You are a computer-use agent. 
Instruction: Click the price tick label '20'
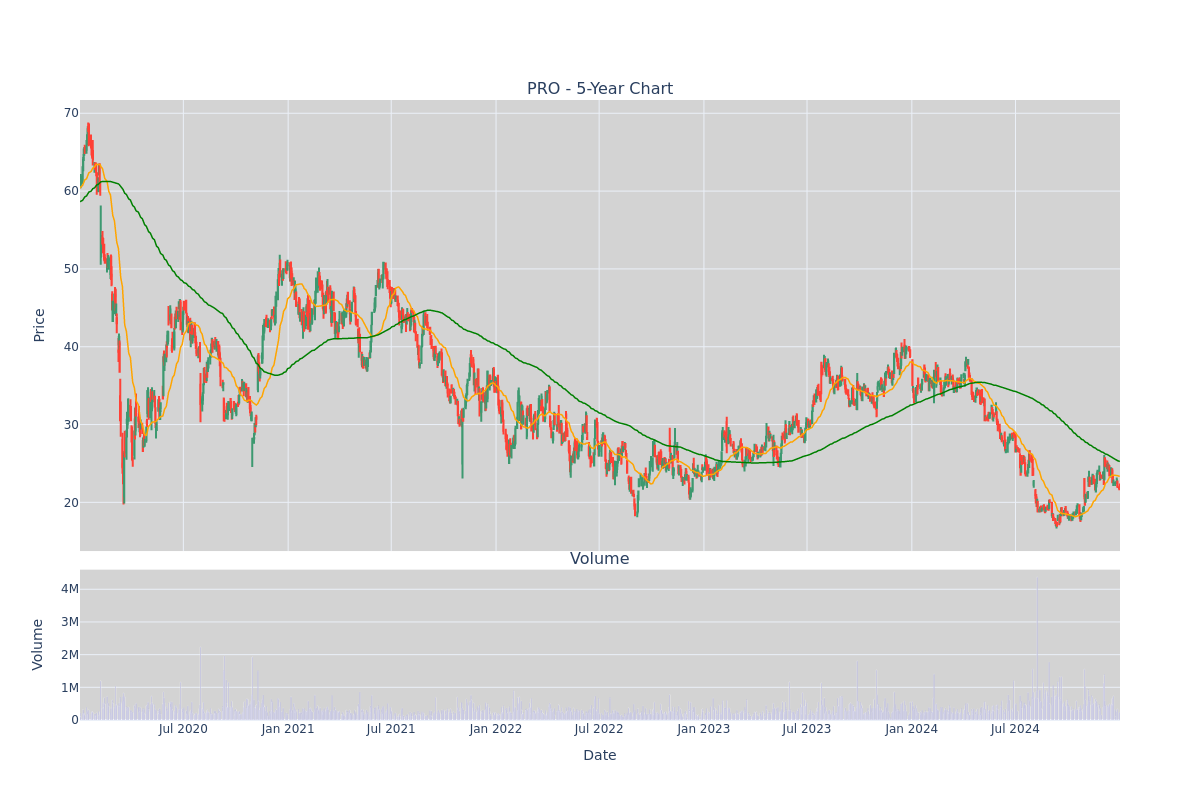[x=71, y=503]
